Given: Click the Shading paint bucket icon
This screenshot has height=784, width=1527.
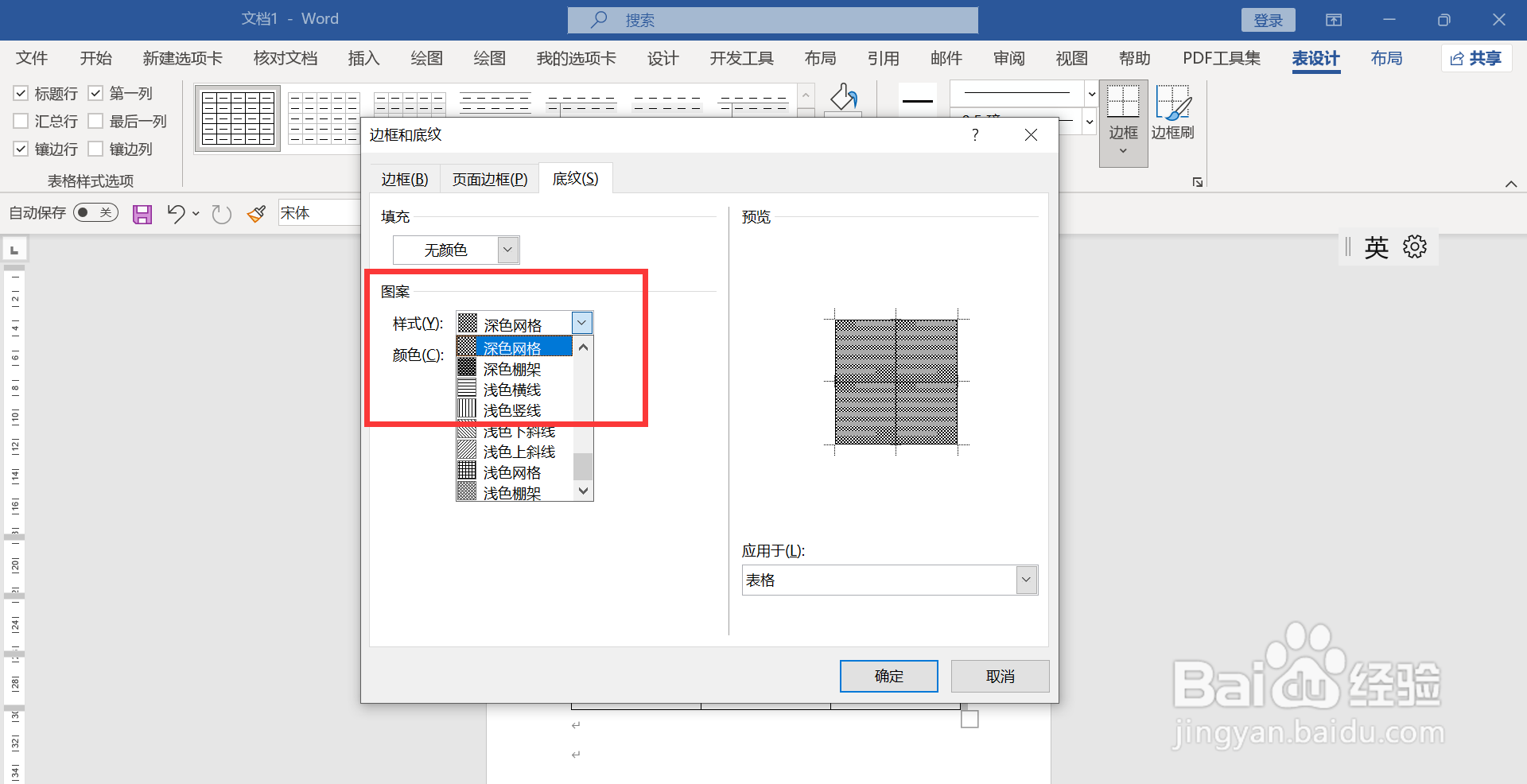Looking at the screenshot, I should click(844, 98).
